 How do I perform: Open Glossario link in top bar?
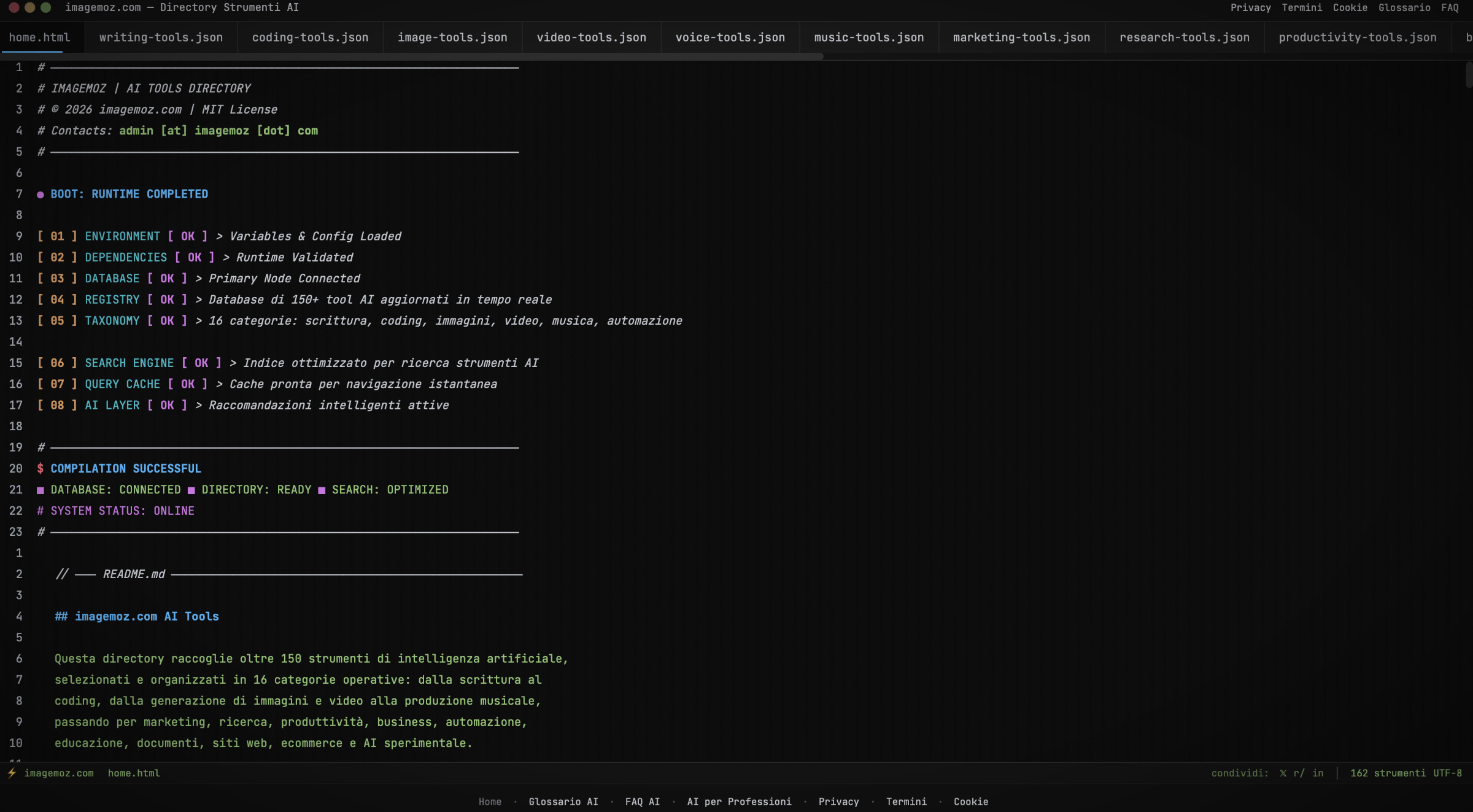coord(1404,8)
